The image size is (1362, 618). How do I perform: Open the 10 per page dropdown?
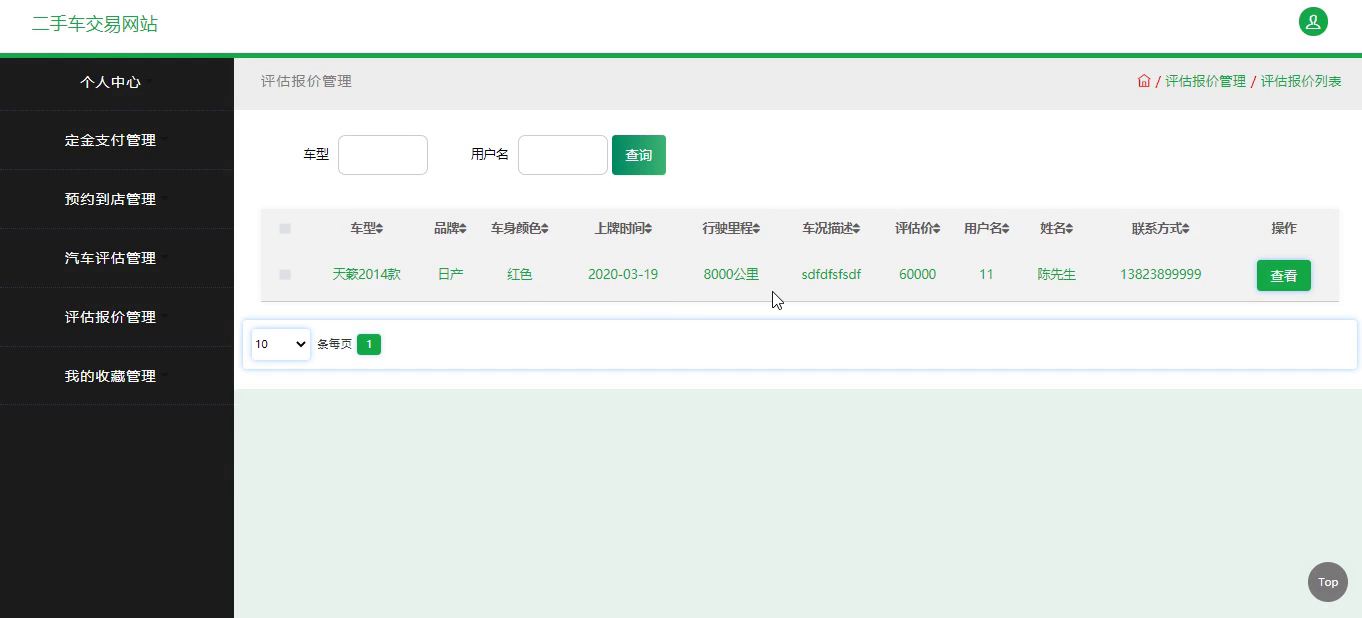click(x=281, y=344)
